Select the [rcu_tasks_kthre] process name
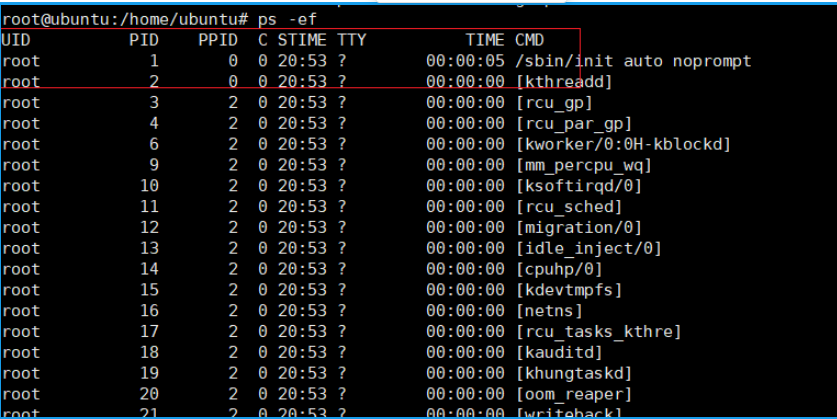The image size is (837, 419). pos(598,331)
